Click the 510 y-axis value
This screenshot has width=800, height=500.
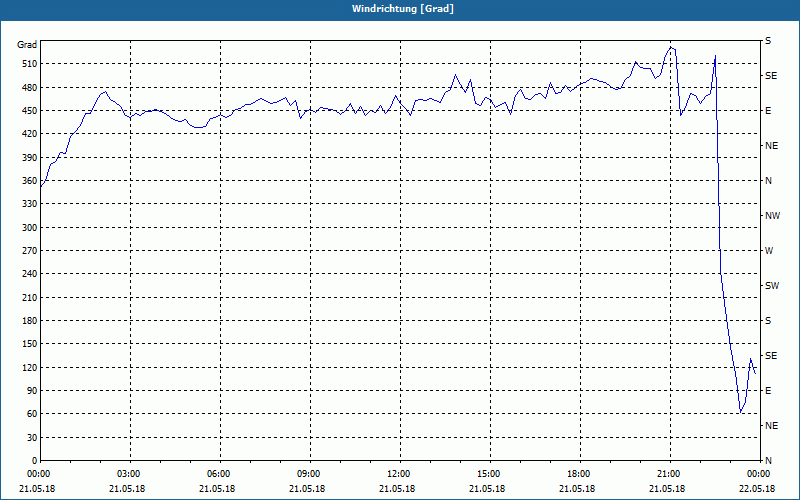click(30, 64)
